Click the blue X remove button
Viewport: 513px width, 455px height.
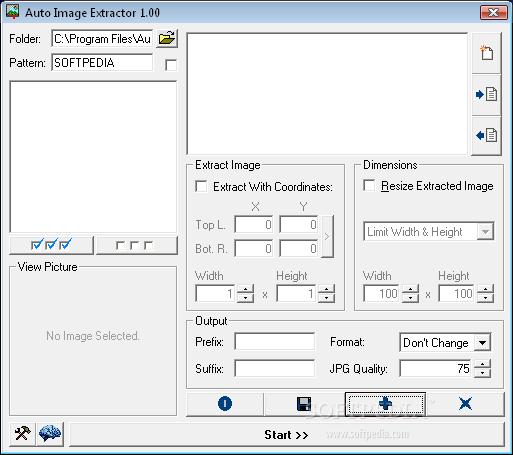click(x=465, y=404)
